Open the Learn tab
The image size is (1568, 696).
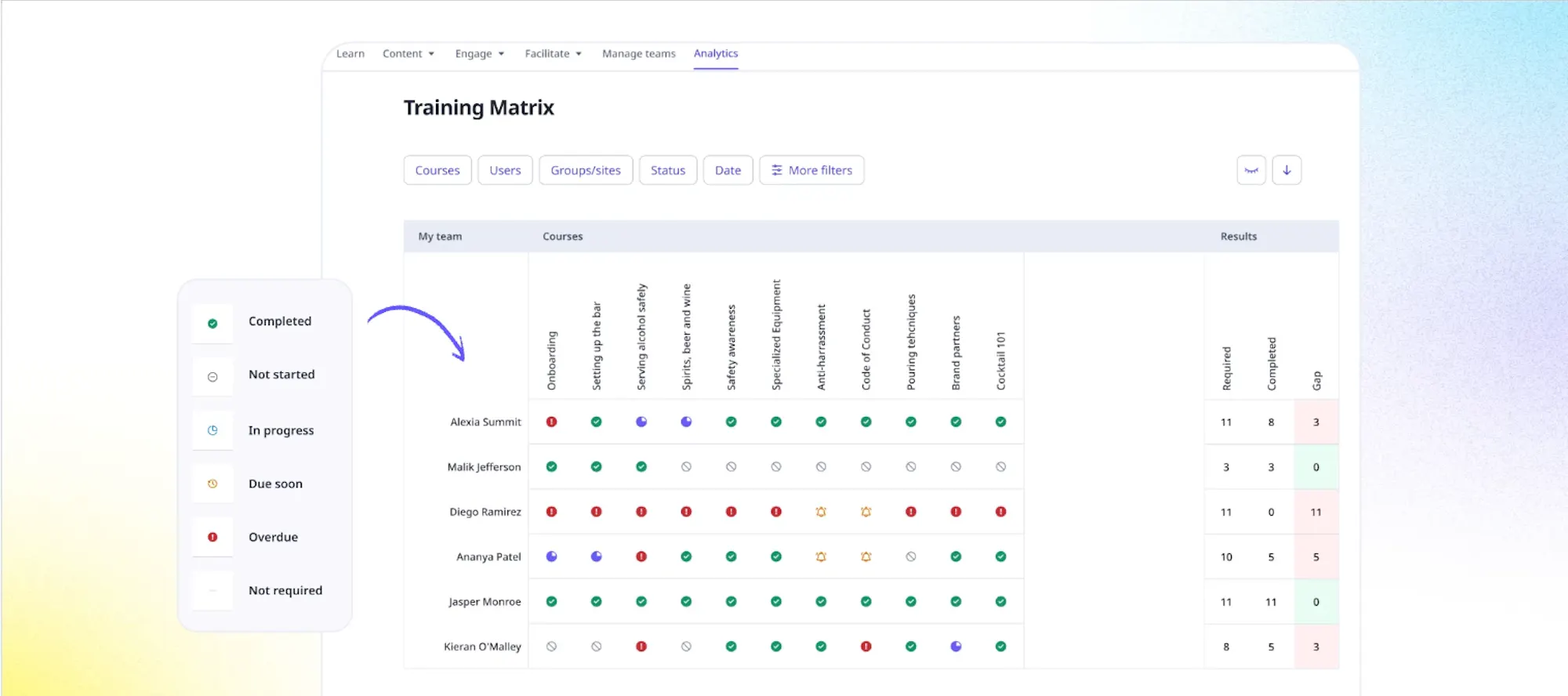pos(350,53)
